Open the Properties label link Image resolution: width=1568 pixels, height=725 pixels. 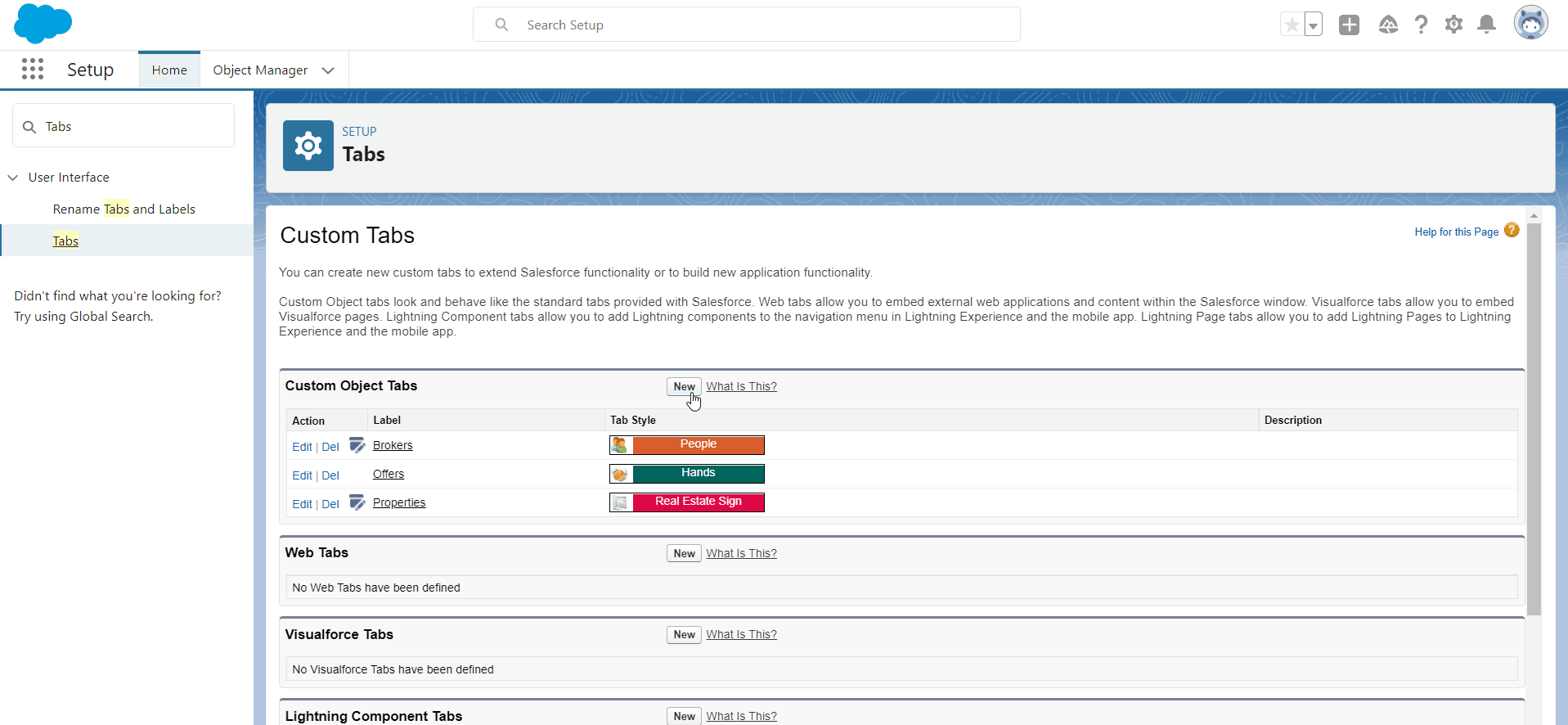click(399, 503)
